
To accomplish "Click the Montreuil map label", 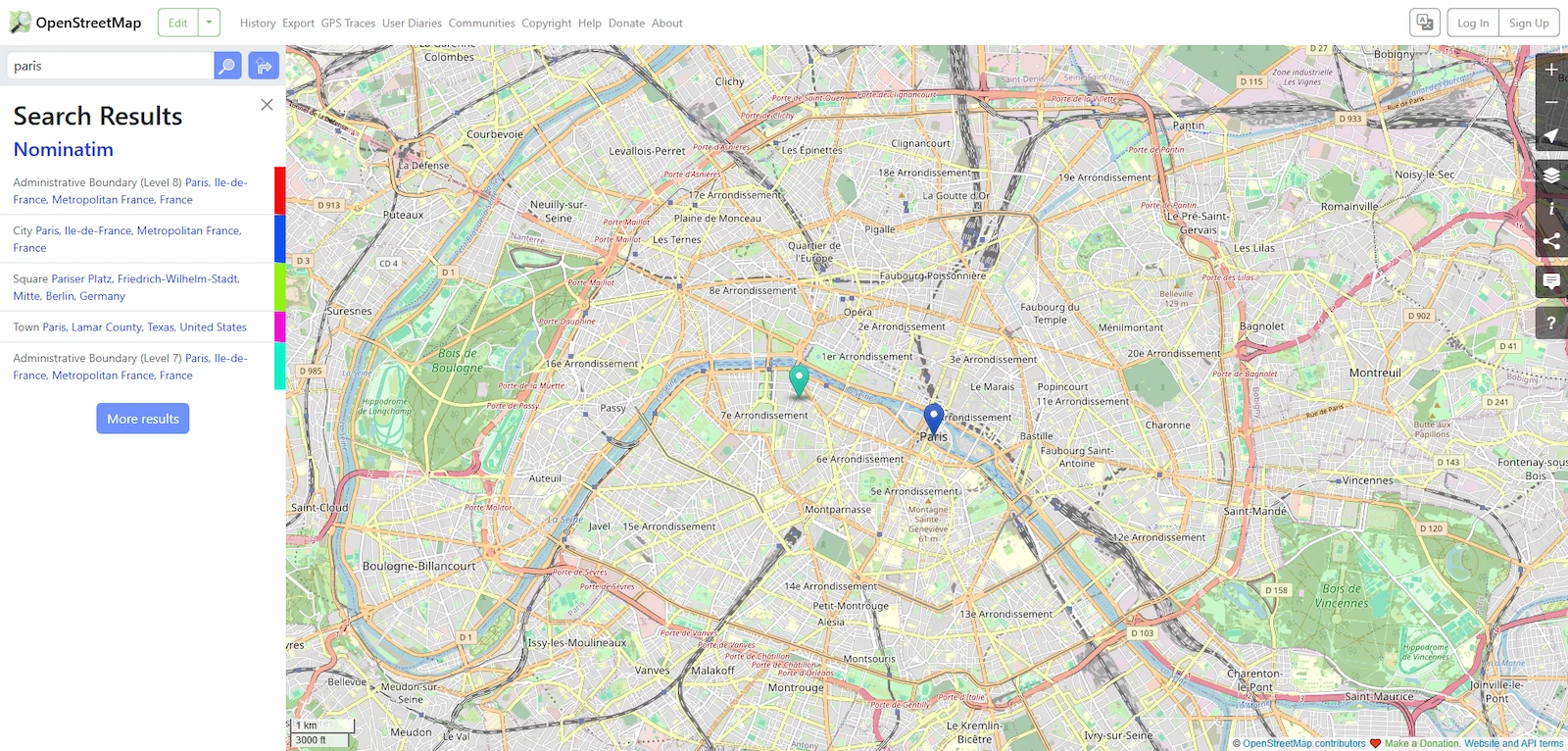I will pos(1375,373).
